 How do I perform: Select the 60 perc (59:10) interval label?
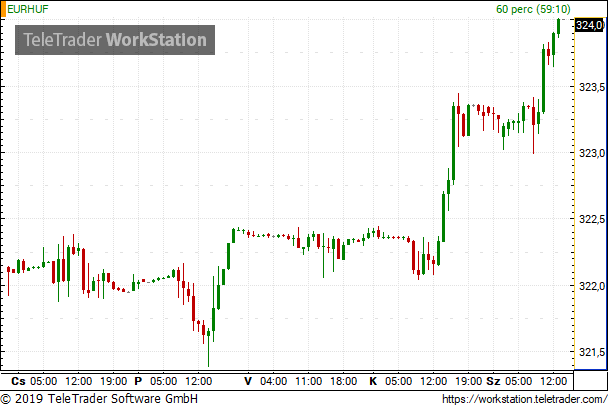(533, 9)
